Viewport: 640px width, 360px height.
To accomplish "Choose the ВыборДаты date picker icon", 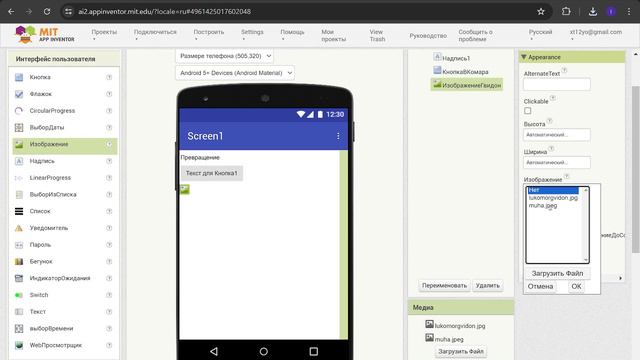I will click(19, 127).
